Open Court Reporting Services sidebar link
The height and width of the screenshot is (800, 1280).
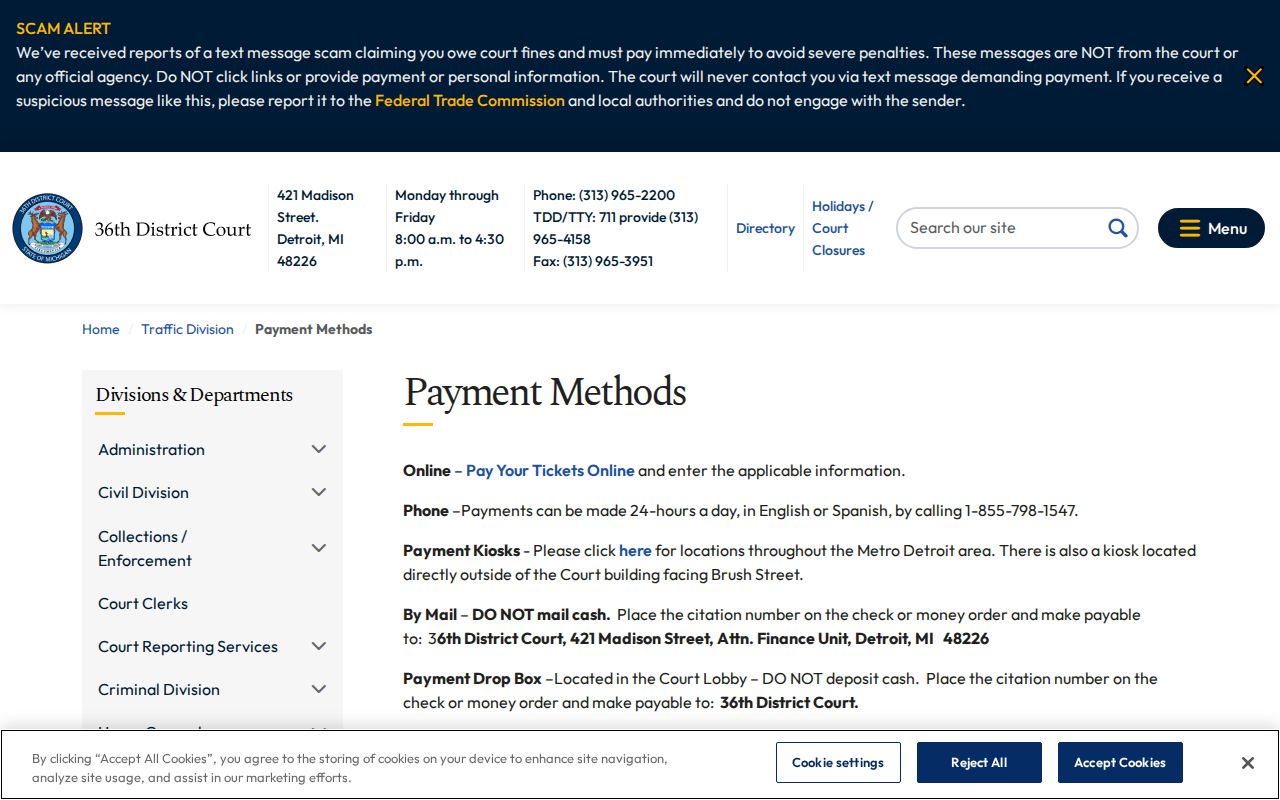tap(188, 646)
